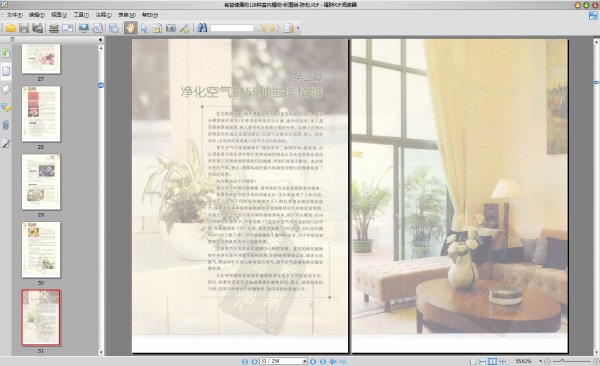Image resolution: width=600 pixels, height=366 pixels.
Task: Click the previous view blue arrow
Action: (x=333, y=361)
